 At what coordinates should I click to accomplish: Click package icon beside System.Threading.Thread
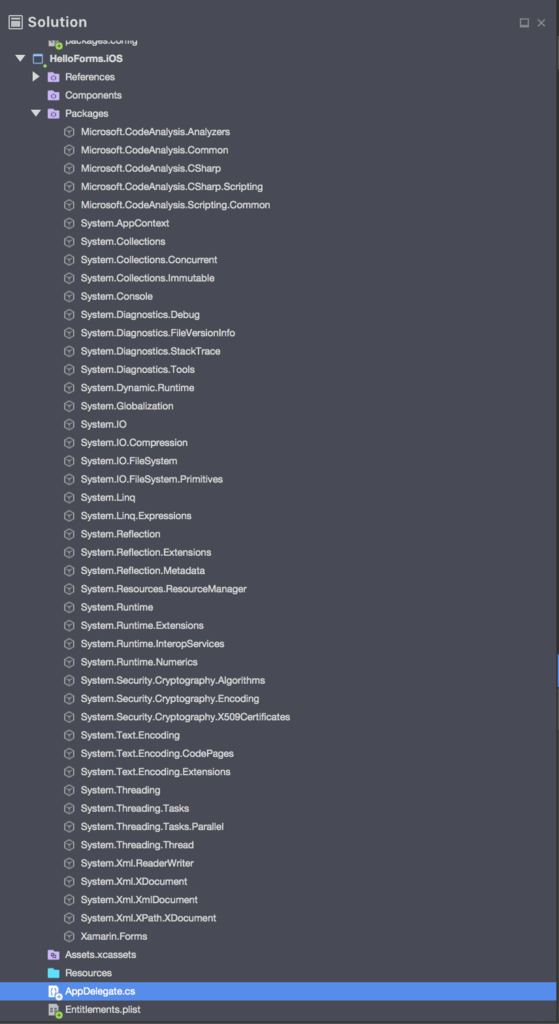coord(69,845)
